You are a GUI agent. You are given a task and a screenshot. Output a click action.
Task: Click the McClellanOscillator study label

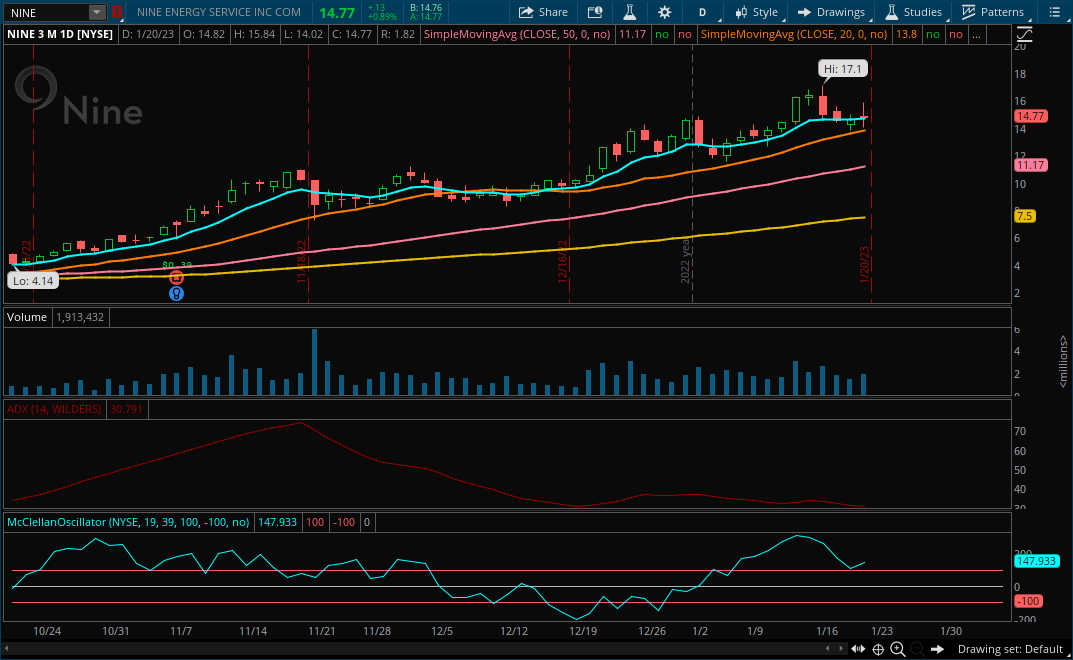point(128,522)
